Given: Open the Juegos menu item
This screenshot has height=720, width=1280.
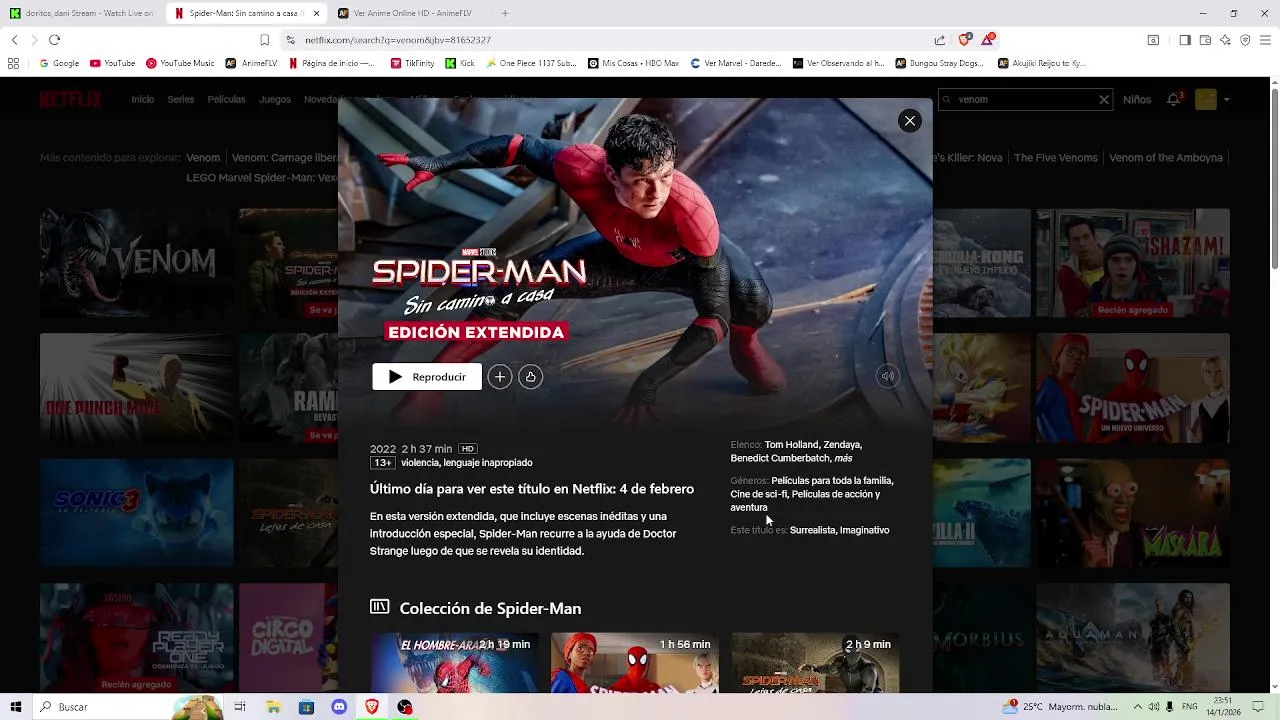Looking at the screenshot, I should pos(275,100).
